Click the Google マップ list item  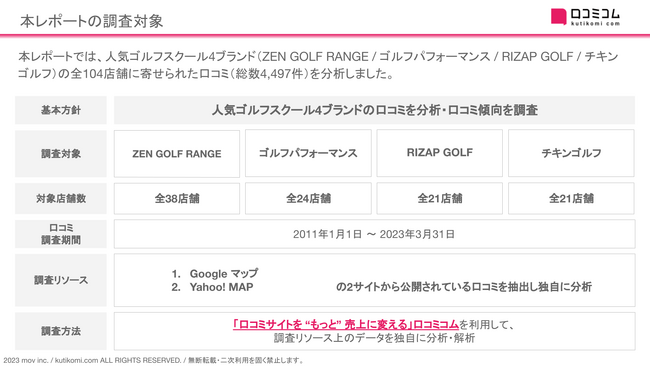pos(215,274)
